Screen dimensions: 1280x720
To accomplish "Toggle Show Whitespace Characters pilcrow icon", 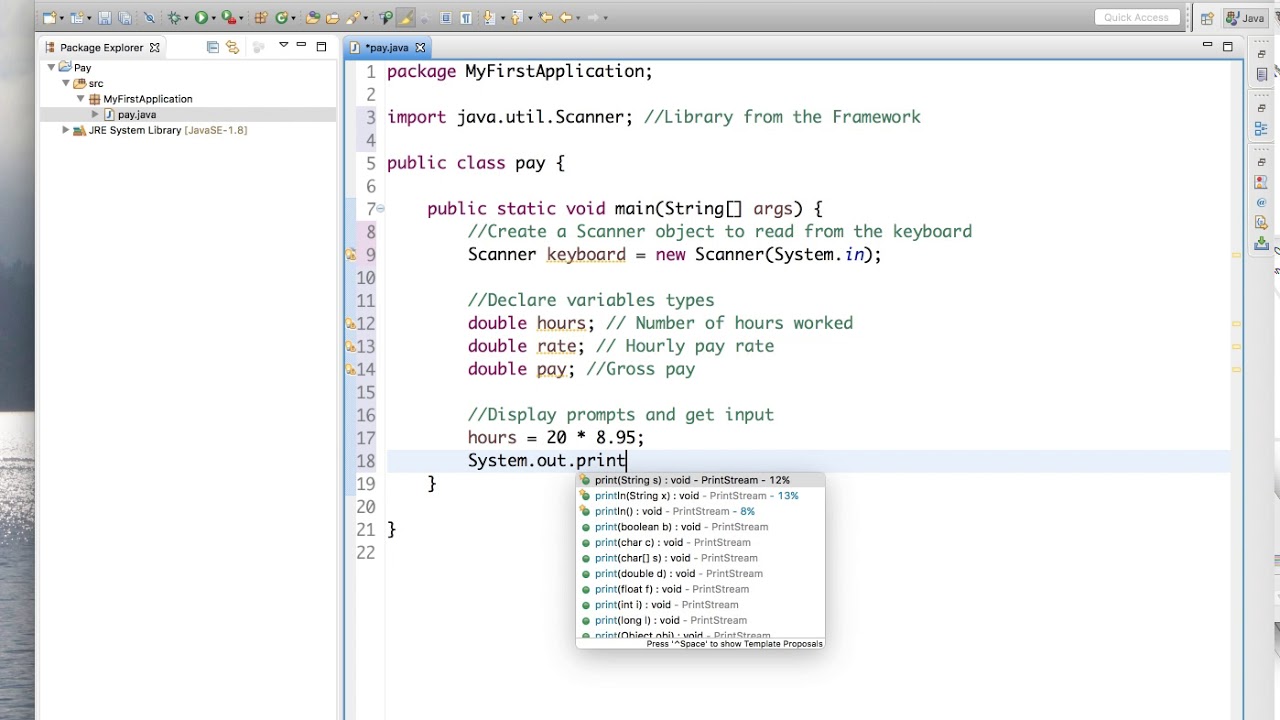I will click(x=466, y=18).
